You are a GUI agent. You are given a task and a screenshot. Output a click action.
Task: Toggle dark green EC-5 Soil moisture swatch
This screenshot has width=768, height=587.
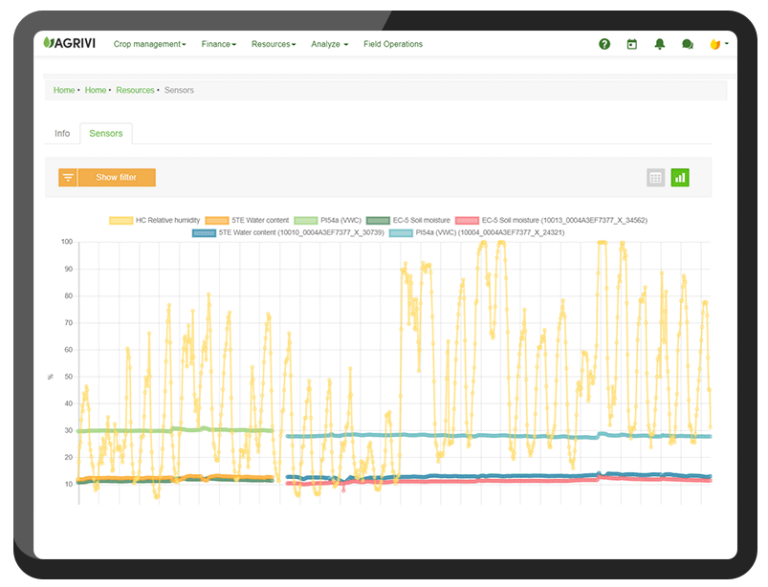point(378,220)
